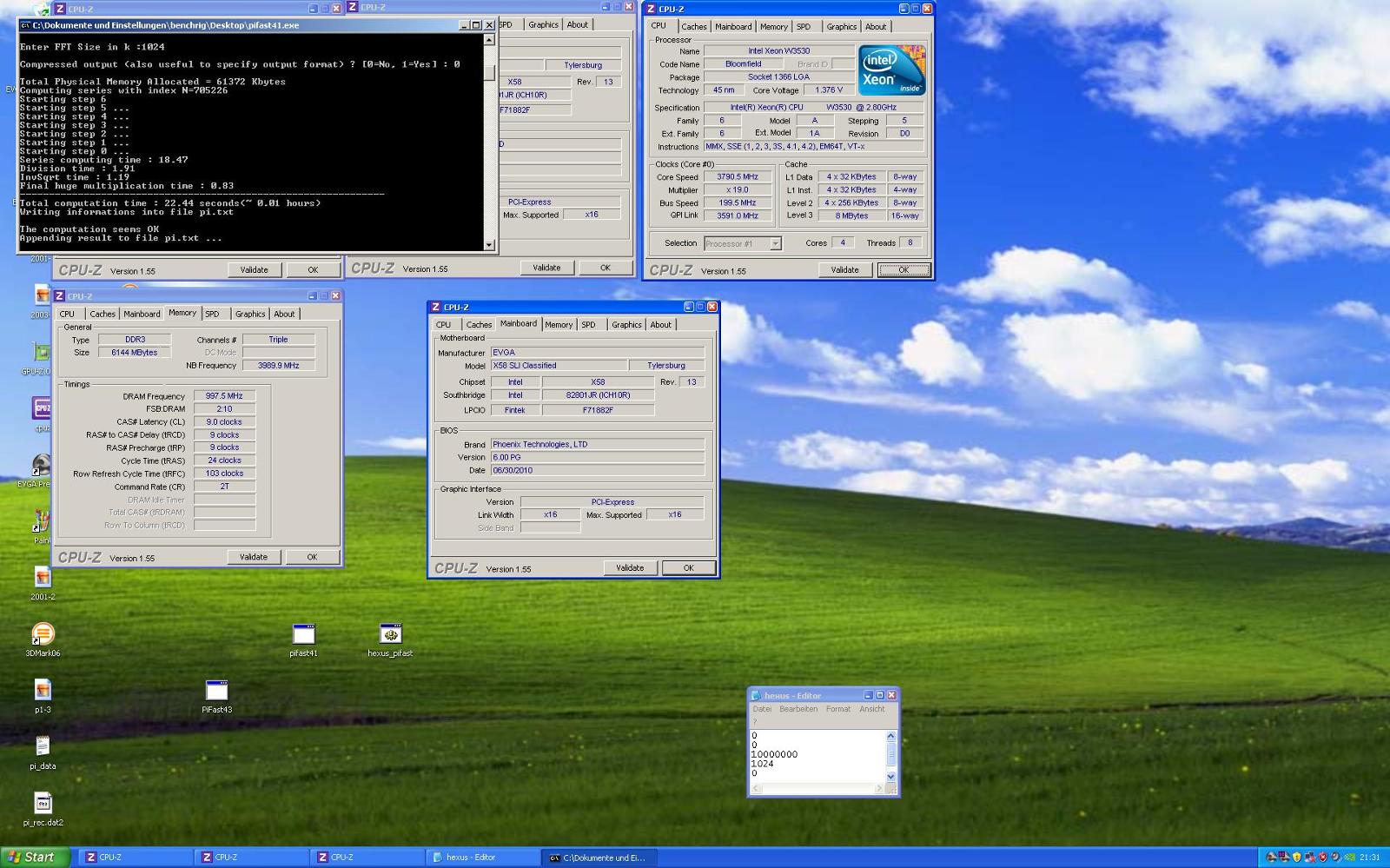Click the X58 SLI Classified model field

coord(559,366)
